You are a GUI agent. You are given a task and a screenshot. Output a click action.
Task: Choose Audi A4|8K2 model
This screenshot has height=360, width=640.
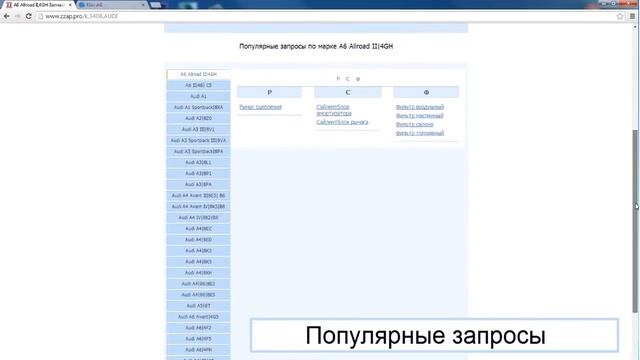(198, 251)
